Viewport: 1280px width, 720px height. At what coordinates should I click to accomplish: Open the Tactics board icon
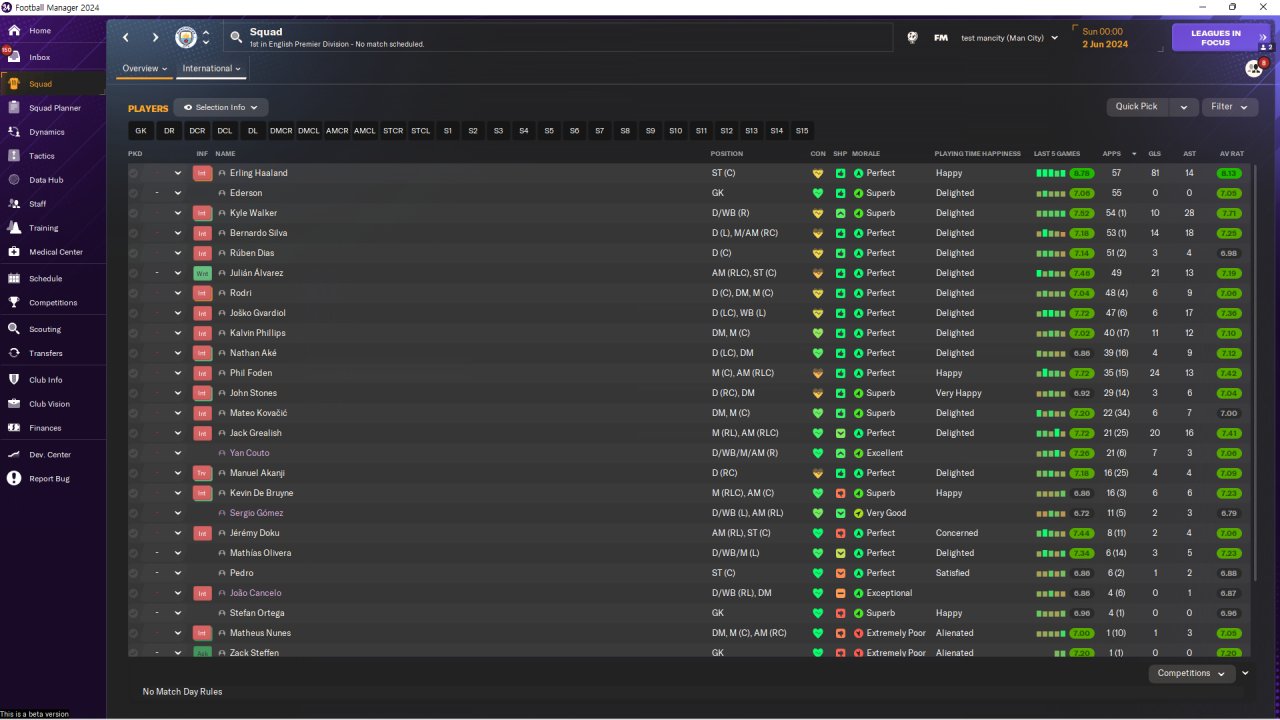point(14,156)
